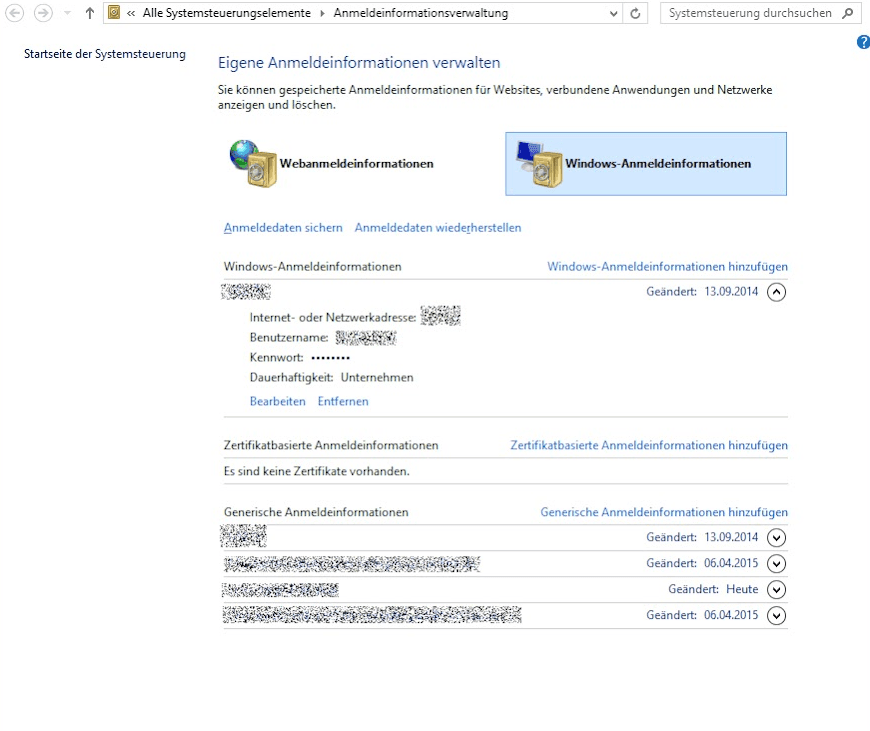Click Entfernen to remove the credential
The image size is (870, 731).
click(x=343, y=401)
